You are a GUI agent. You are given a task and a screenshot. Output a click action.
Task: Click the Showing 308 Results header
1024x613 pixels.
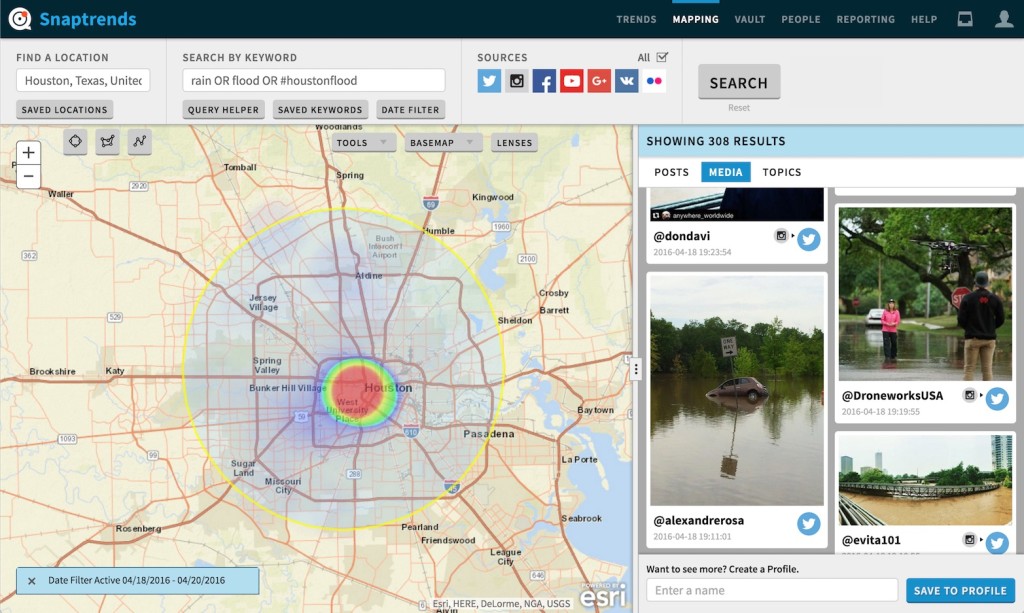pos(716,141)
